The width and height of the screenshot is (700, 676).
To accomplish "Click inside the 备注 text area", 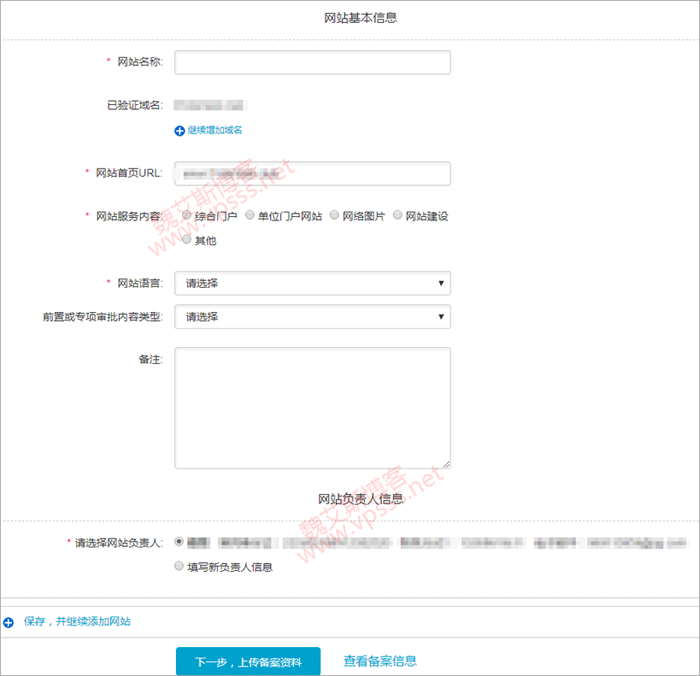I will click(312, 407).
